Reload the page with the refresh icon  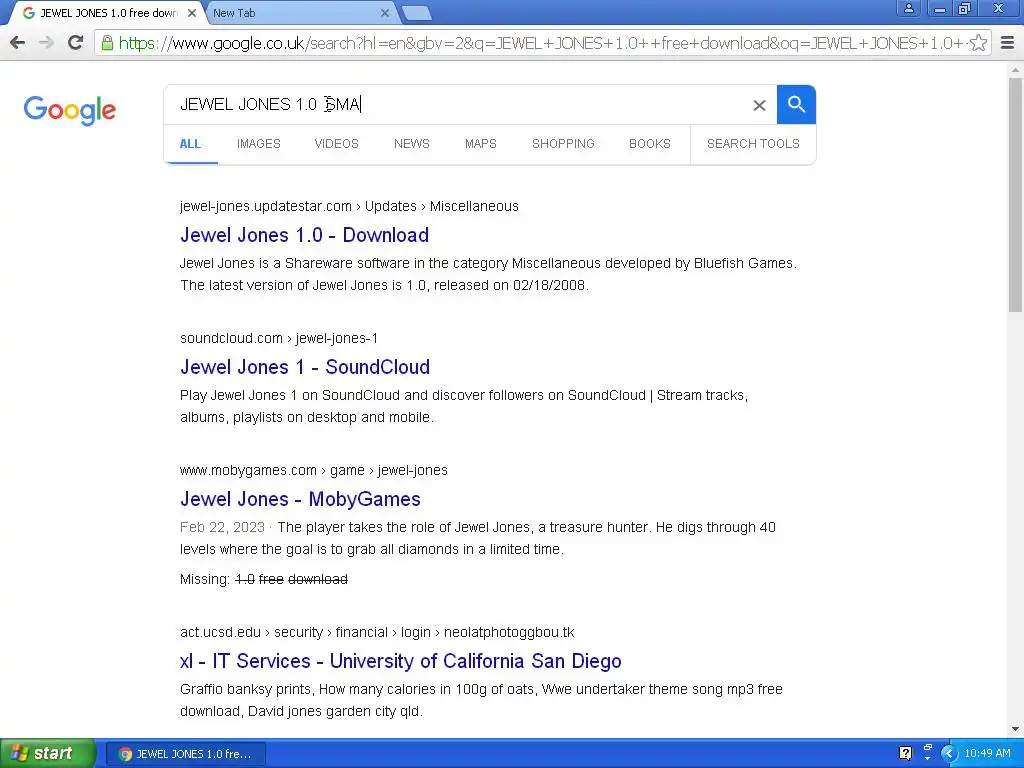(76, 43)
